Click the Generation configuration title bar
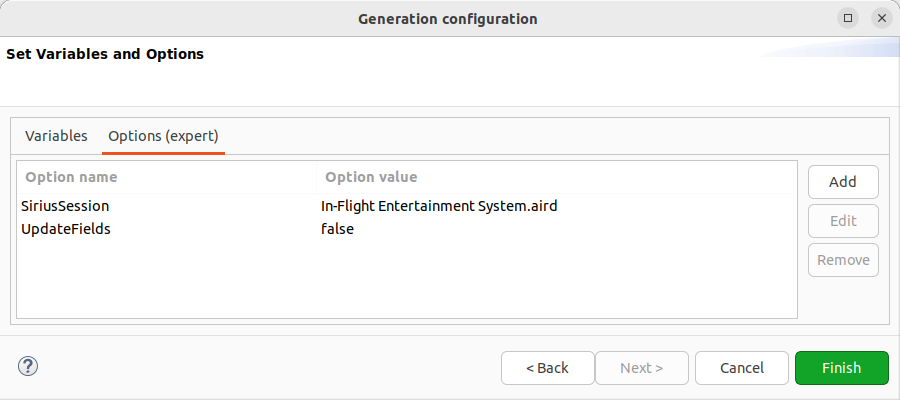Screen dimensions: 900x400 coord(447,18)
